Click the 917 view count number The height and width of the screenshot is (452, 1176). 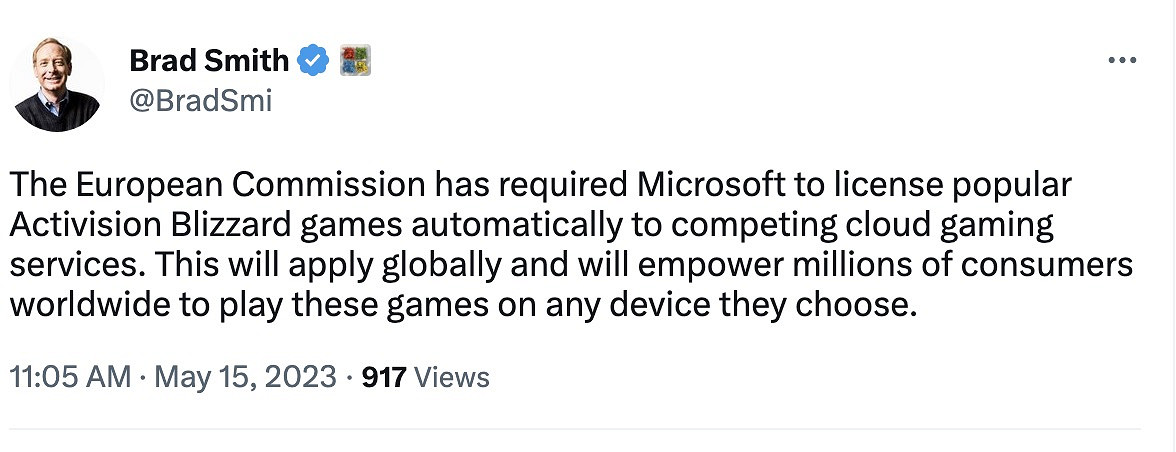383,377
